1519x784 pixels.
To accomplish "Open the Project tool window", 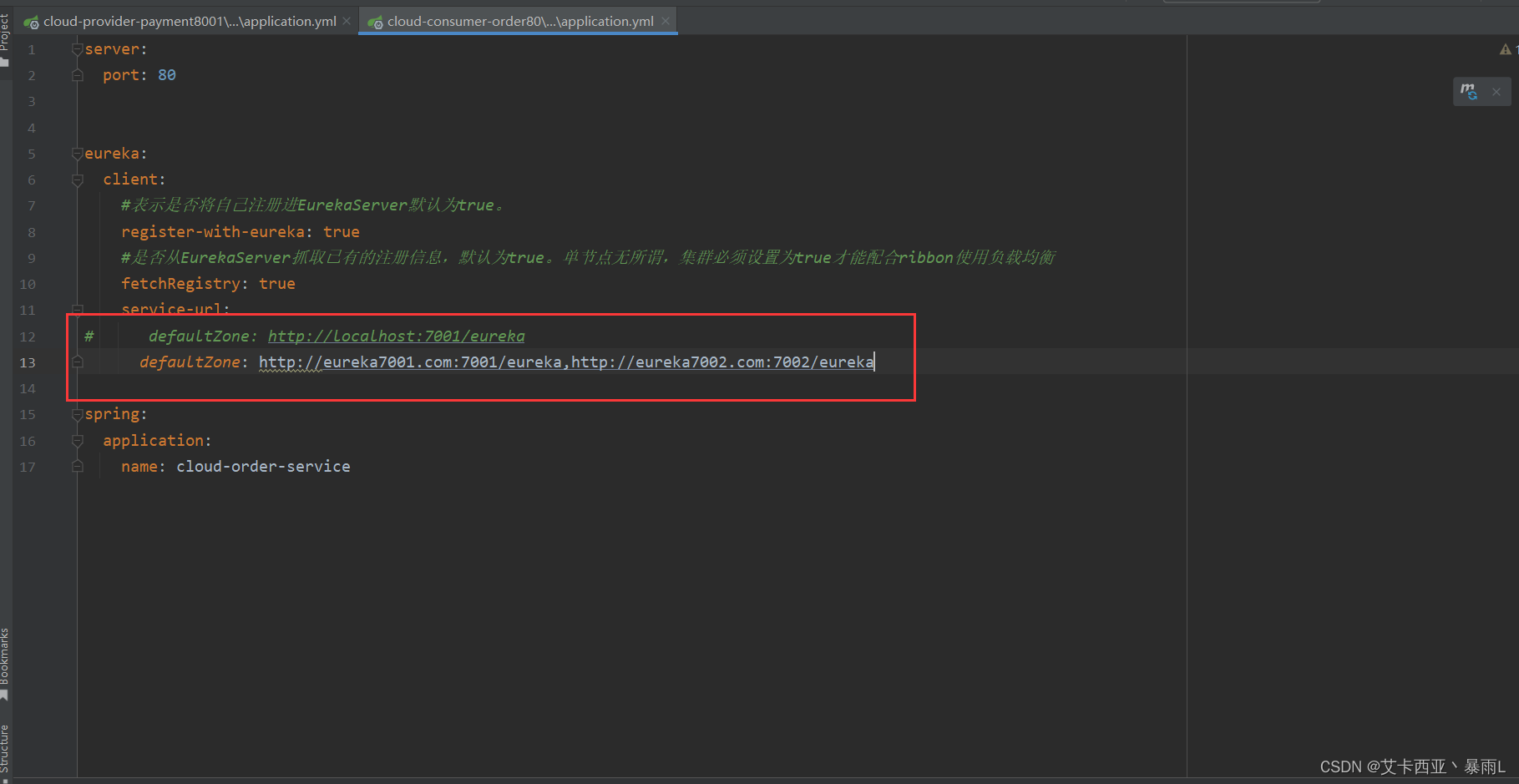I will pyautogui.click(x=5, y=38).
